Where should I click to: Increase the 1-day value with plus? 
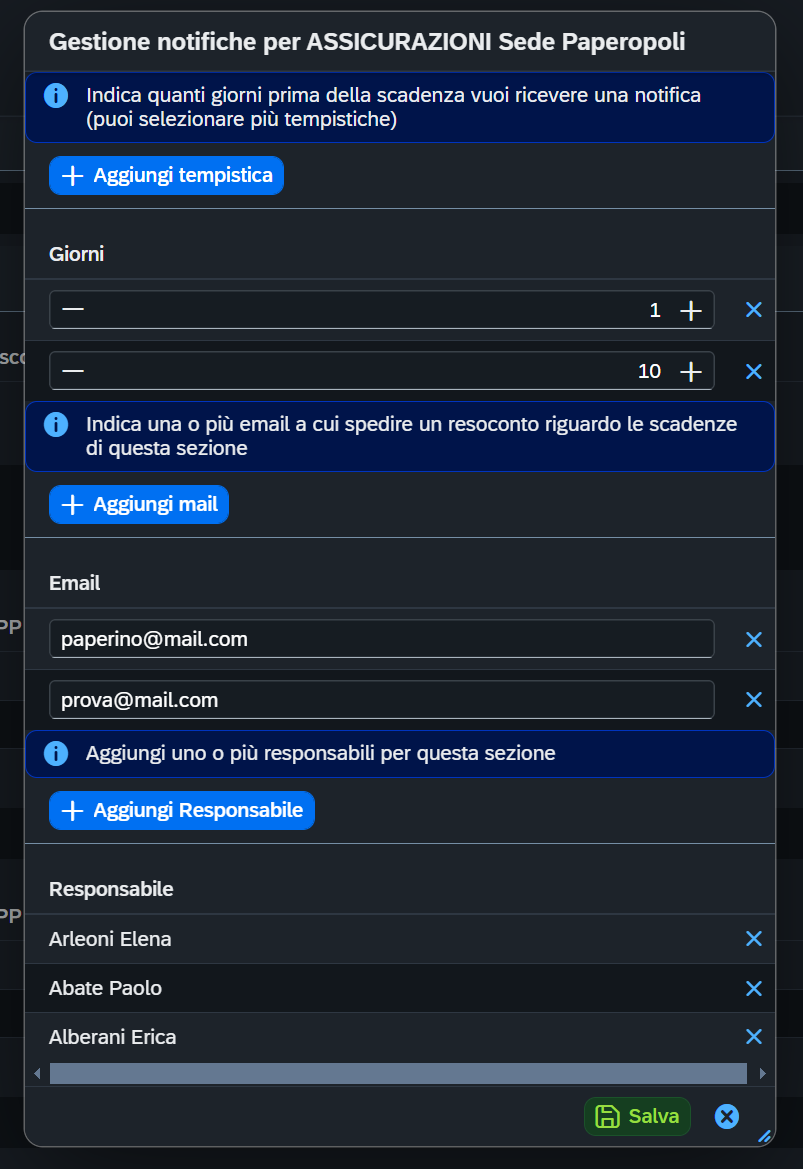[691, 311]
